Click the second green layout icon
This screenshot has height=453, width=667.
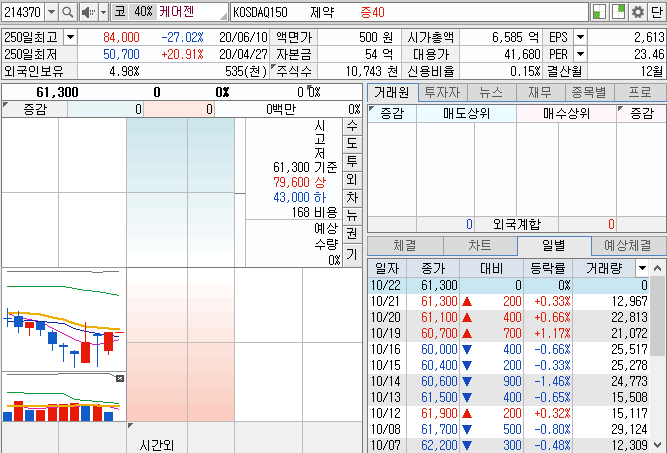click(618, 12)
